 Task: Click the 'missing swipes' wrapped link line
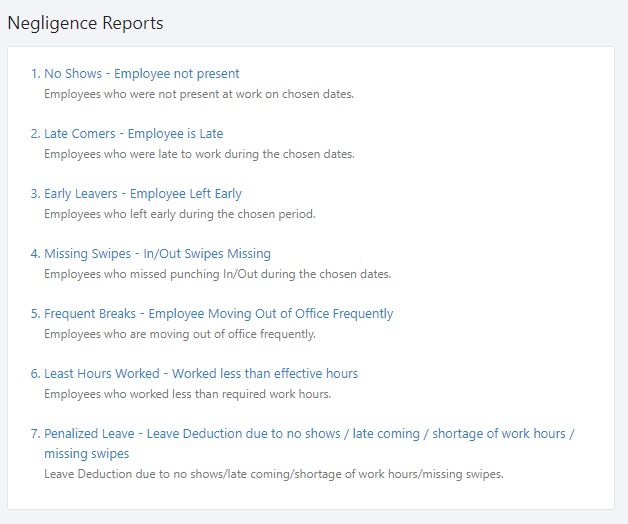point(87,453)
